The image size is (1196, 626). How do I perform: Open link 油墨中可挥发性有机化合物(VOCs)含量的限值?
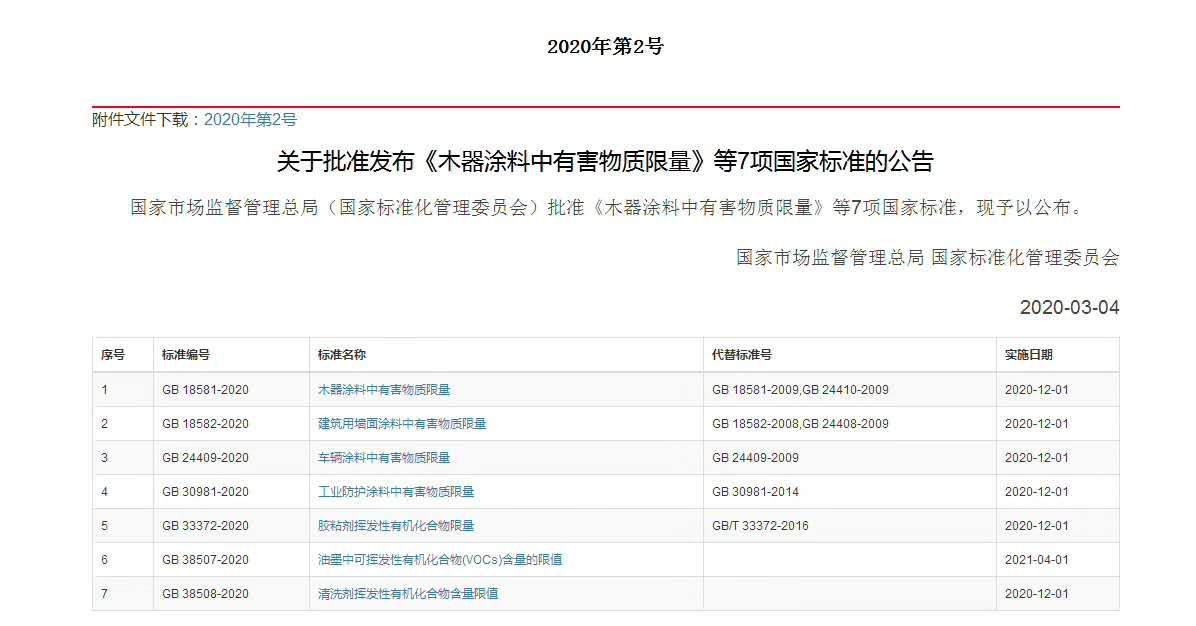(x=440, y=560)
